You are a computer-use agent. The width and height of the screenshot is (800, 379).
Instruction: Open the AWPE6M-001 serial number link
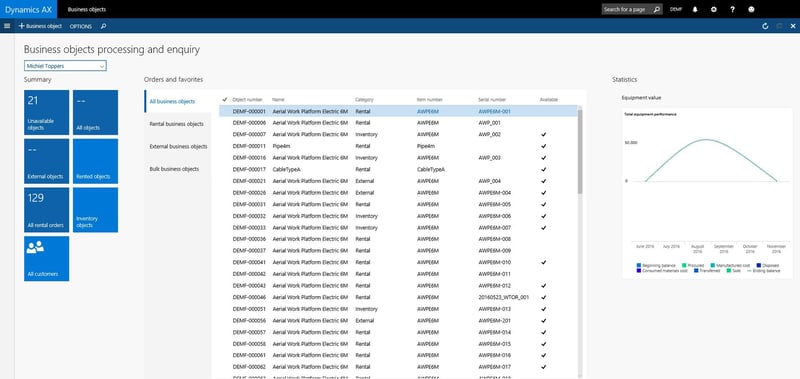(x=494, y=111)
